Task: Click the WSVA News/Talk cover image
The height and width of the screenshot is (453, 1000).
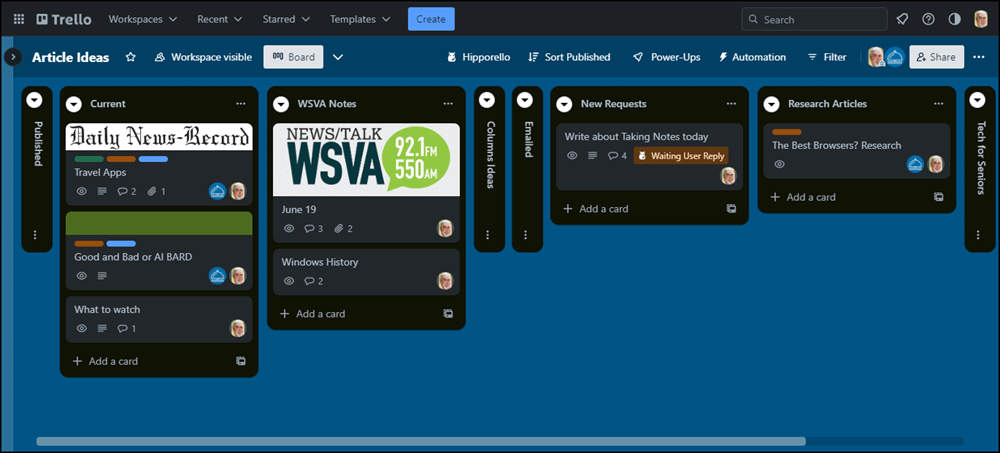Action: [x=367, y=160]
